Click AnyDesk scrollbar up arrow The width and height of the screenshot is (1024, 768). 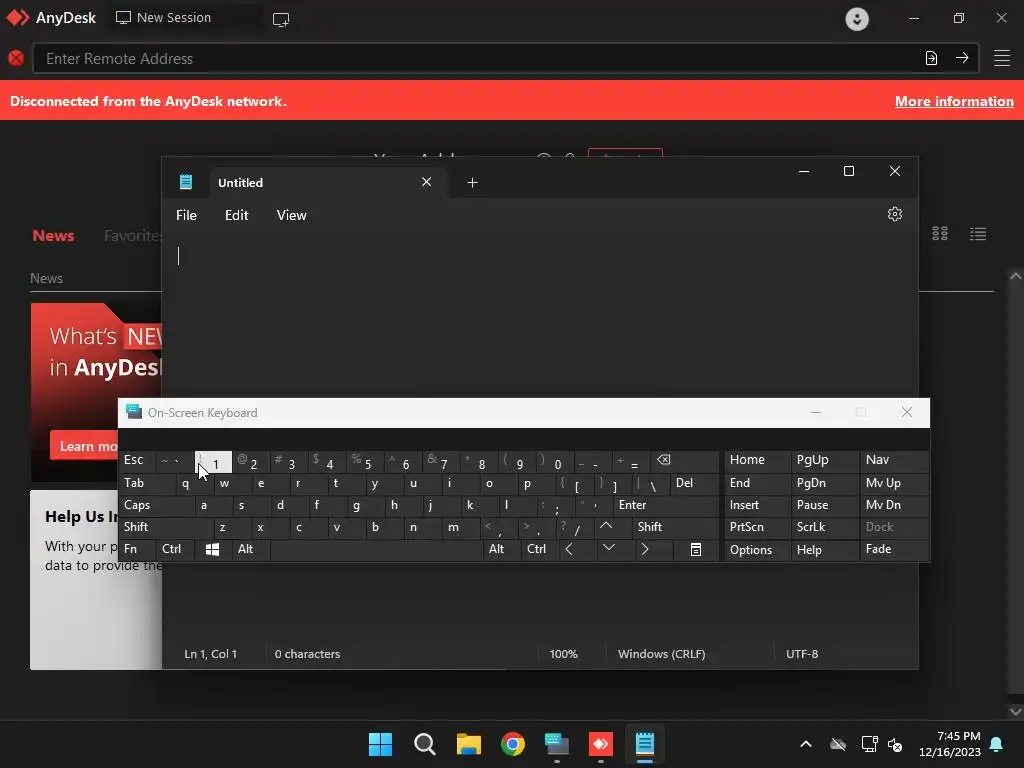(x=1016, y=276)
